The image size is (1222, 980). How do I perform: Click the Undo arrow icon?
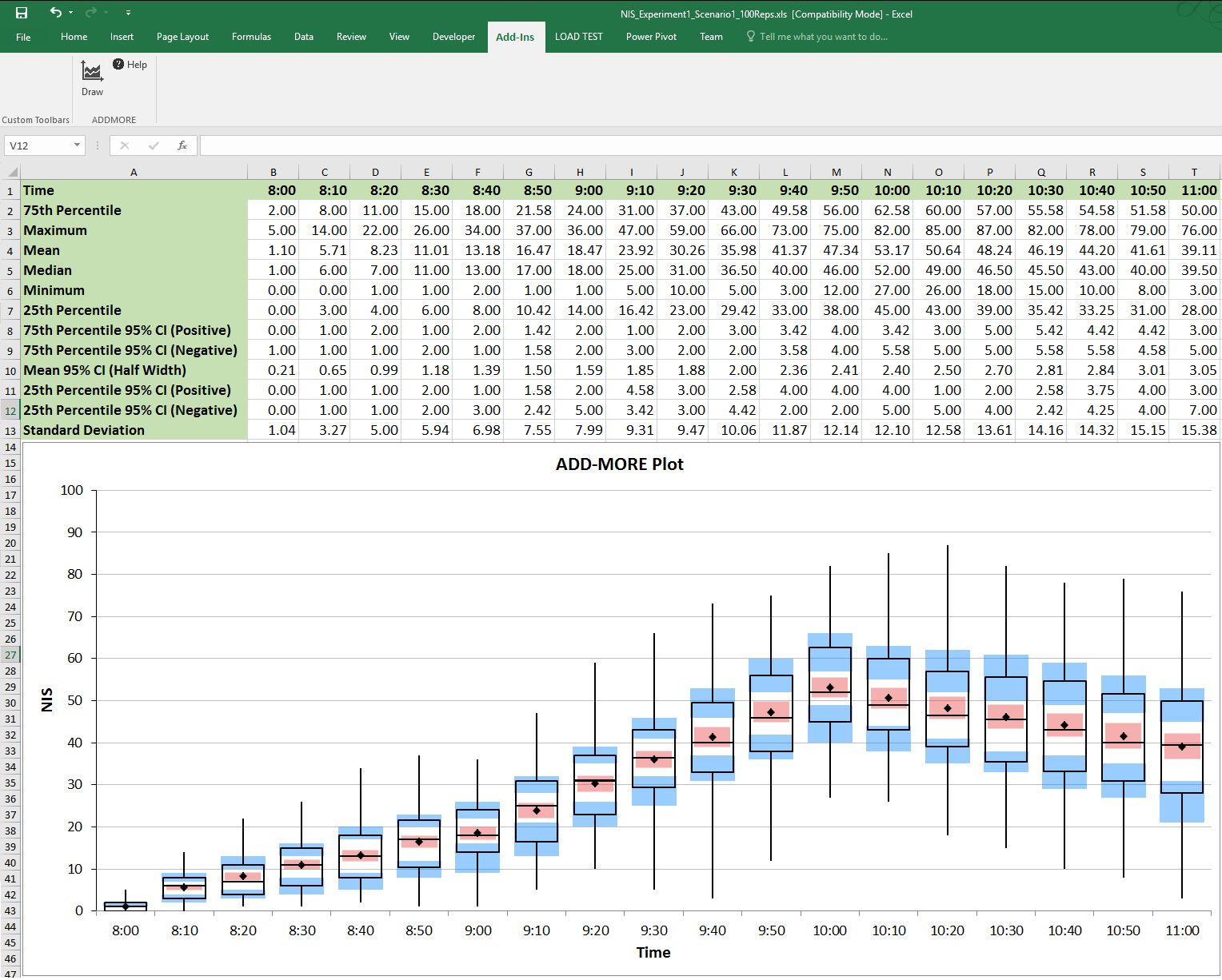pyautogui.click(x=55, y=12)
